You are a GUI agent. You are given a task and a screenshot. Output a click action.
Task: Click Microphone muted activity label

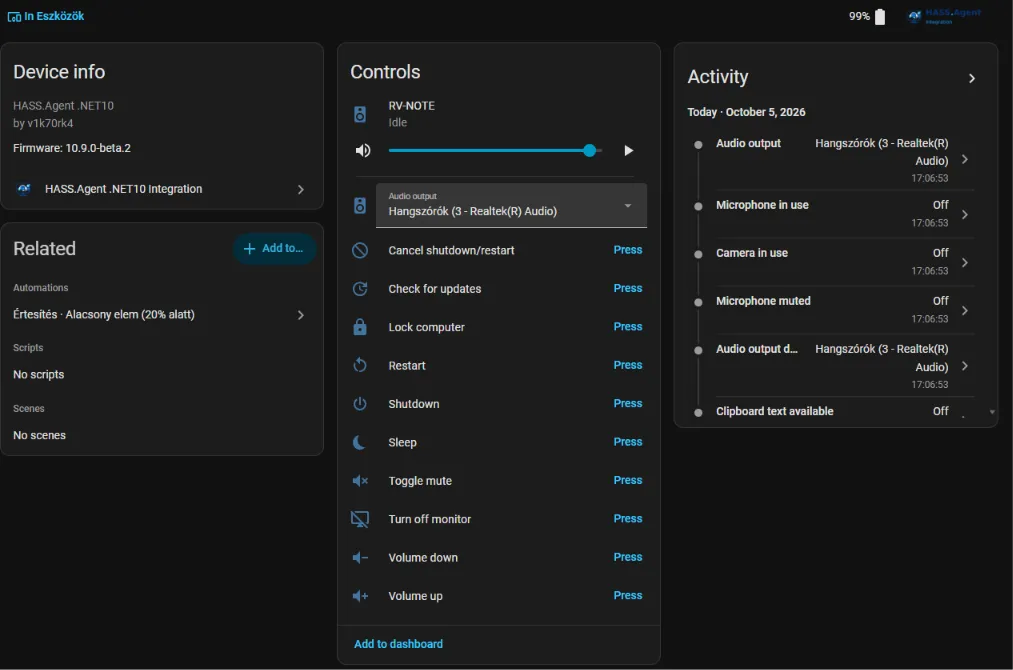[763, 300]
